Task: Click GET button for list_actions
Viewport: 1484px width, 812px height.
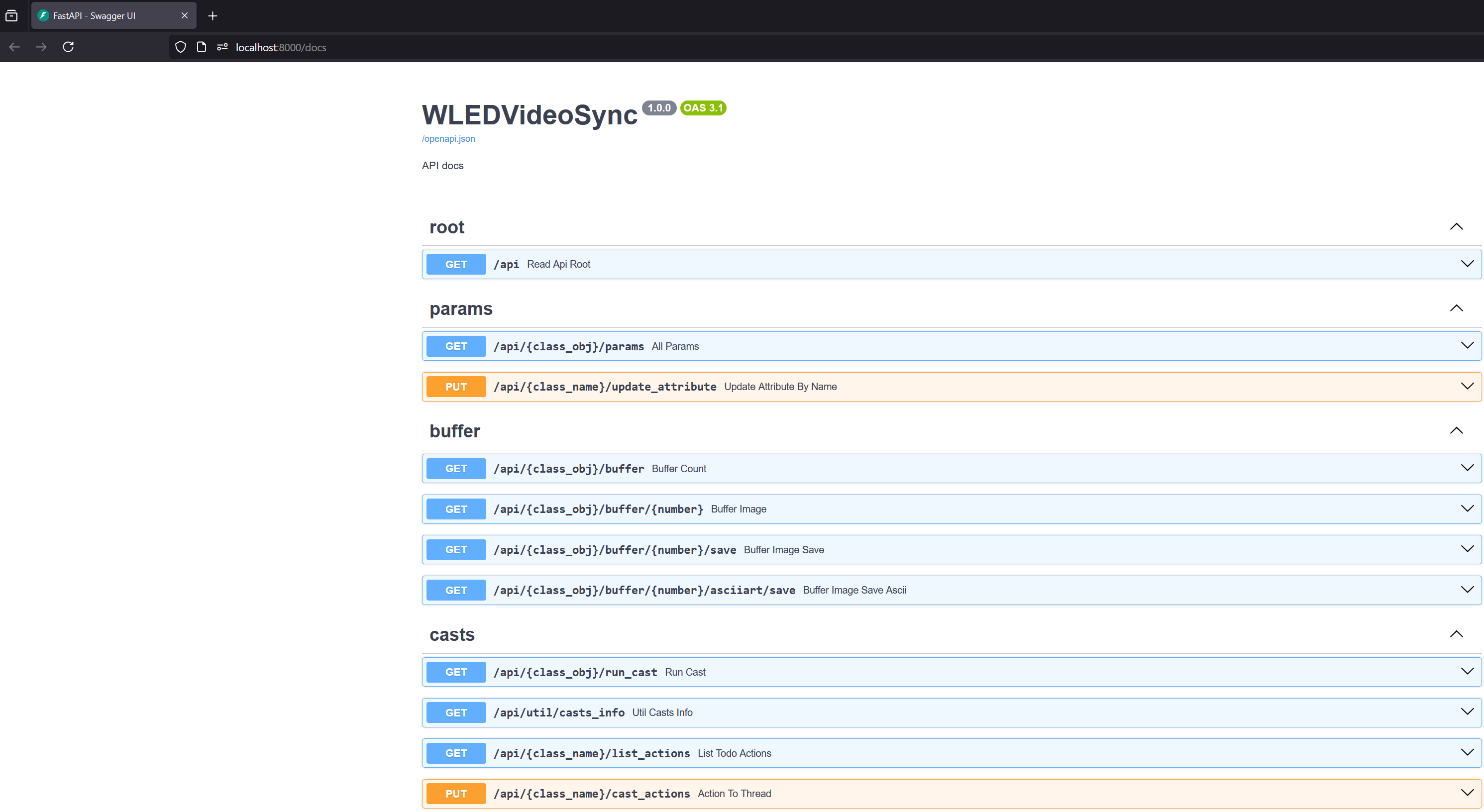Action: click(x=456, y=753)
